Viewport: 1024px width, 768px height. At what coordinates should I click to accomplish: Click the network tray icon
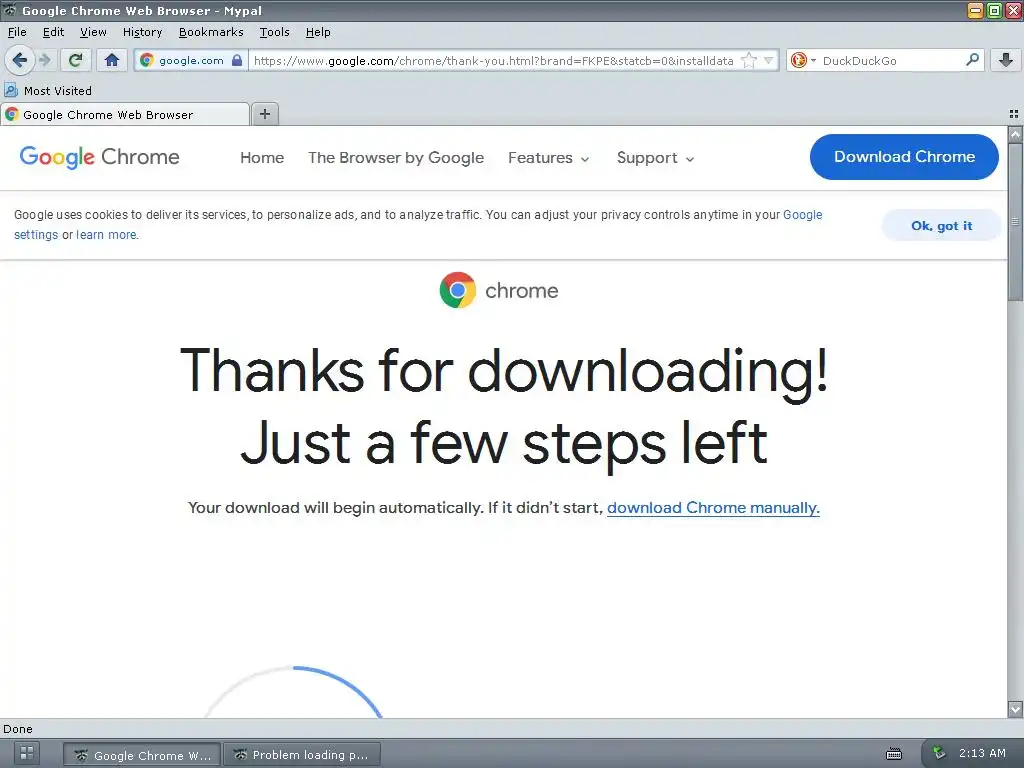(938, 752)
